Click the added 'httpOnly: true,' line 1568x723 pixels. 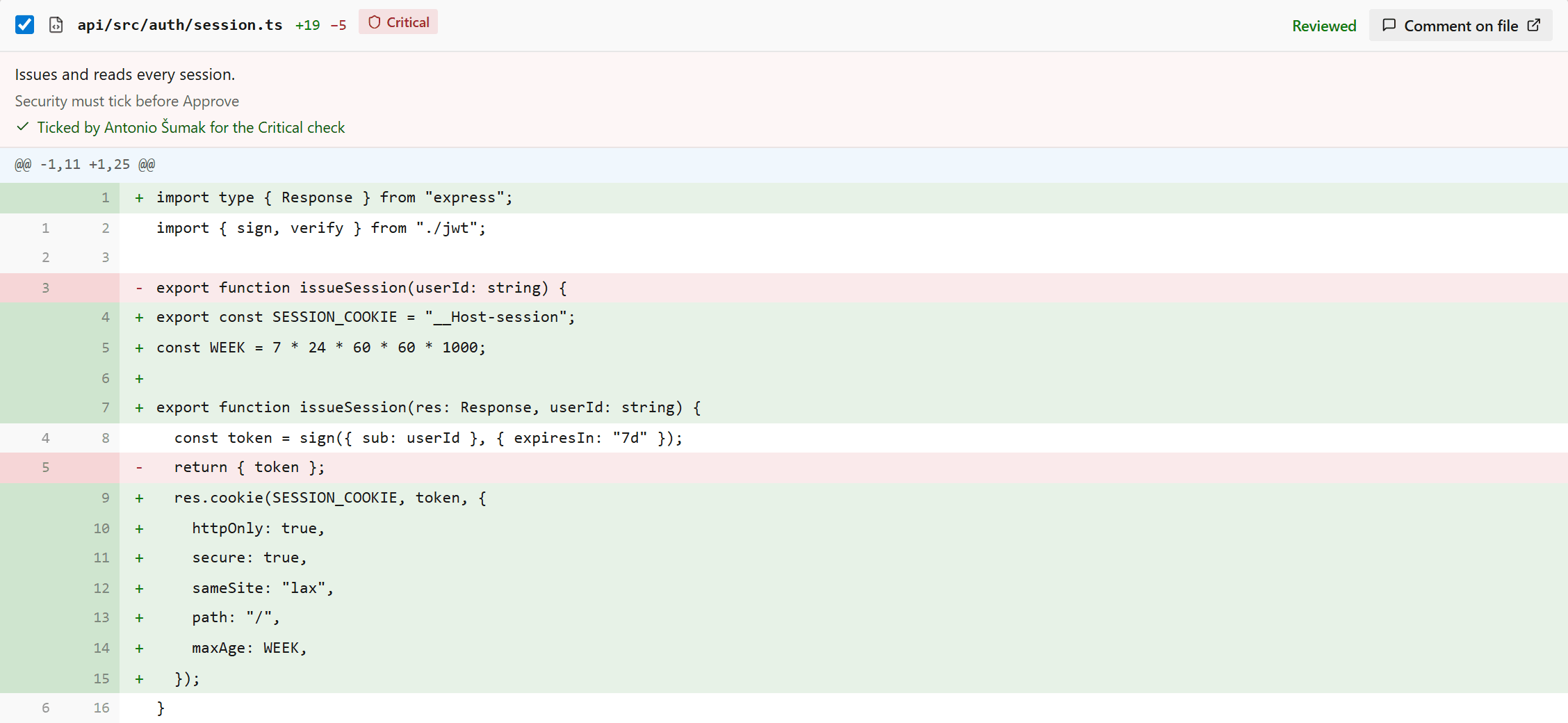[x=784, y=528]
